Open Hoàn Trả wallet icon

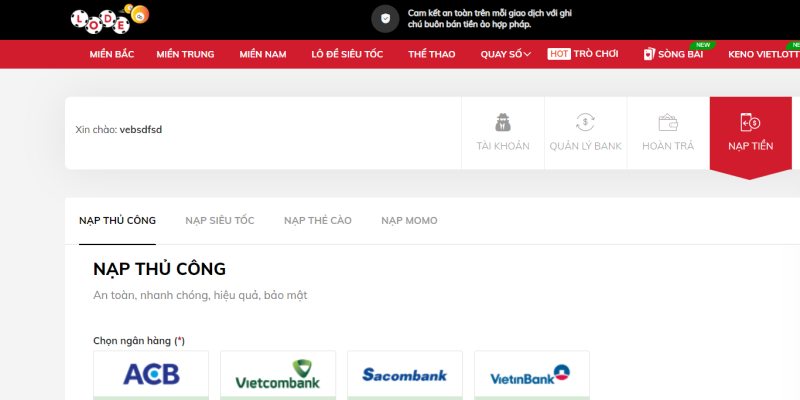point(668,123)
